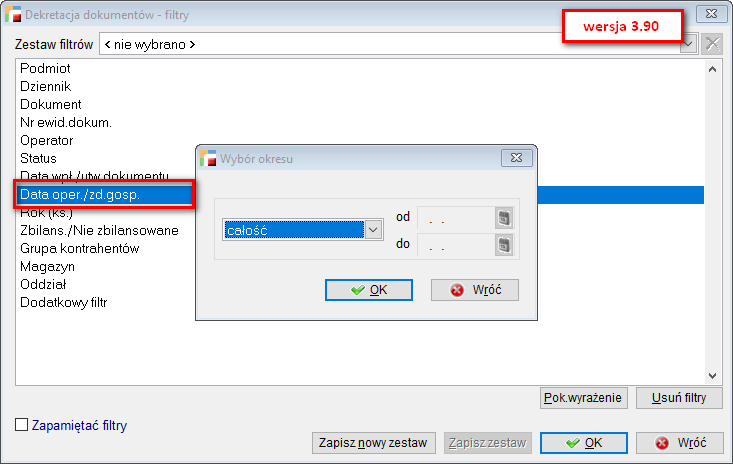
Task: Open the Zestaw filtrów dropdown
Action: [x=688, y=45]
